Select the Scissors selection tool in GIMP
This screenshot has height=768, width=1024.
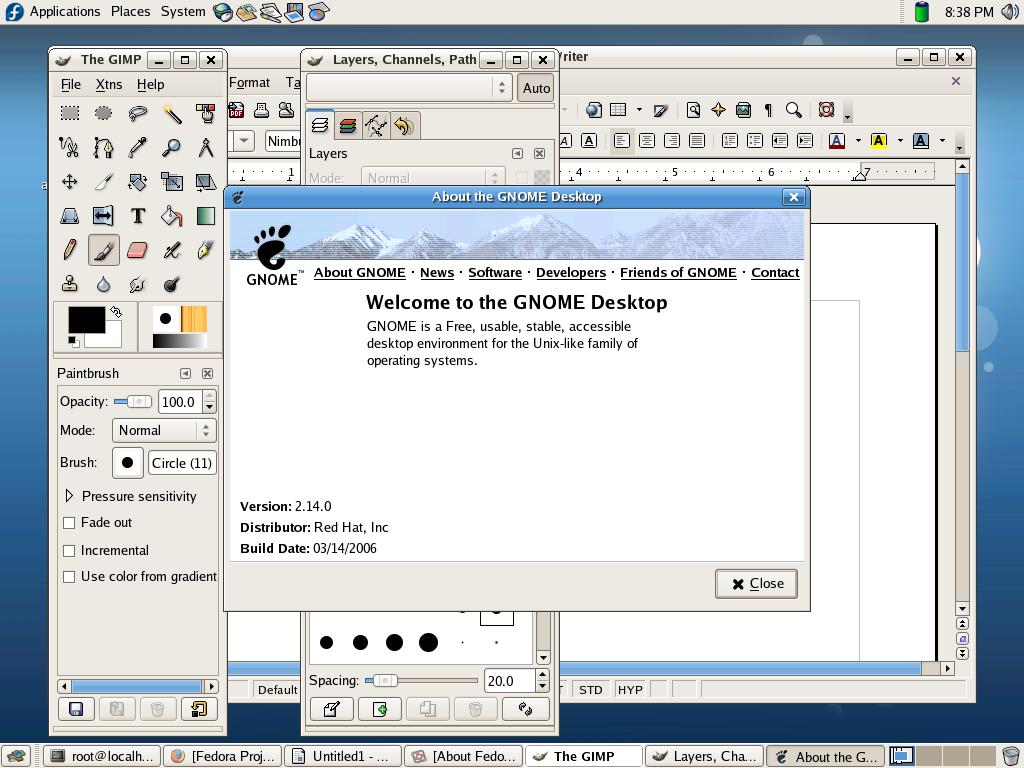tap(69, 147)
